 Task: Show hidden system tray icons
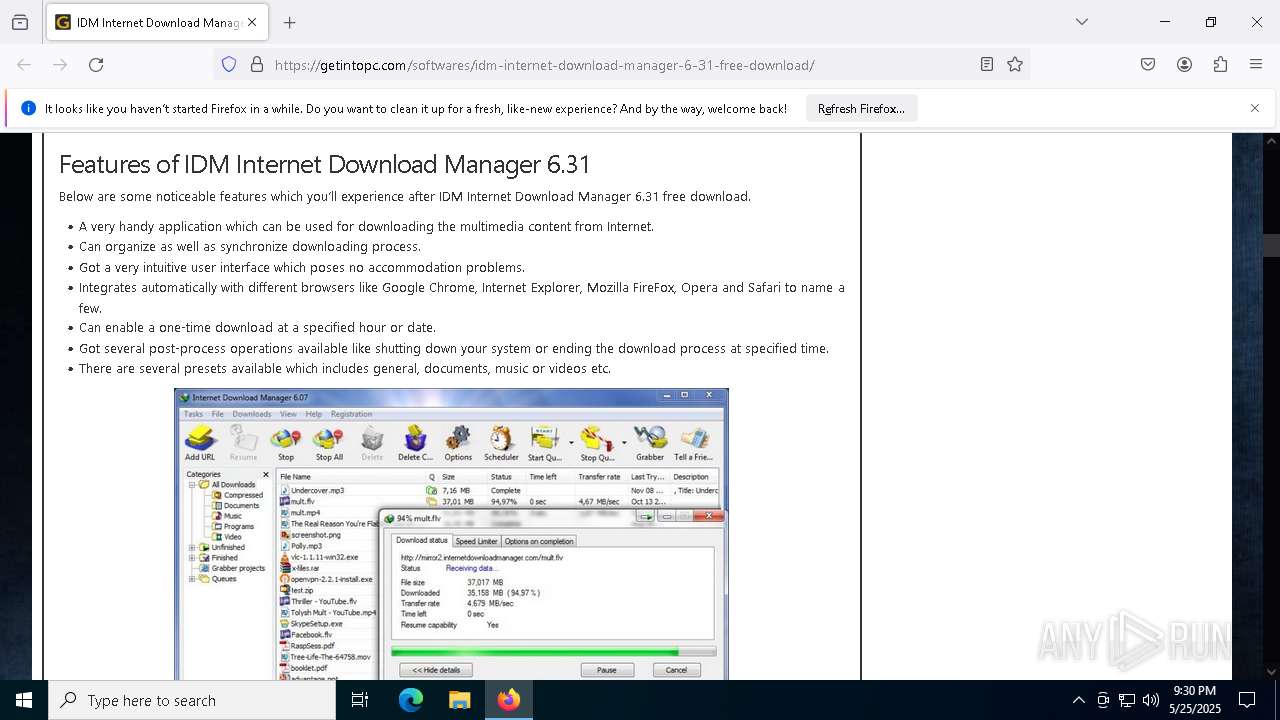pos(1078,700)
